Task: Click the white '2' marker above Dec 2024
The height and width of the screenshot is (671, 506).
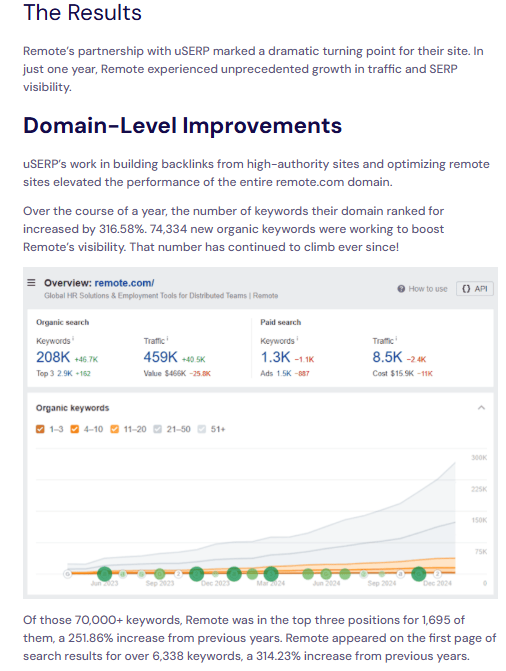Action: click(x=438, y=573)
